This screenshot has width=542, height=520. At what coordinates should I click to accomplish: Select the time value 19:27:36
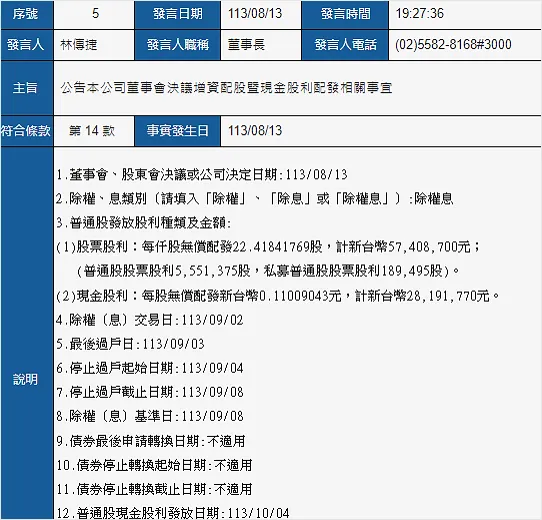[x=419, y=13]
